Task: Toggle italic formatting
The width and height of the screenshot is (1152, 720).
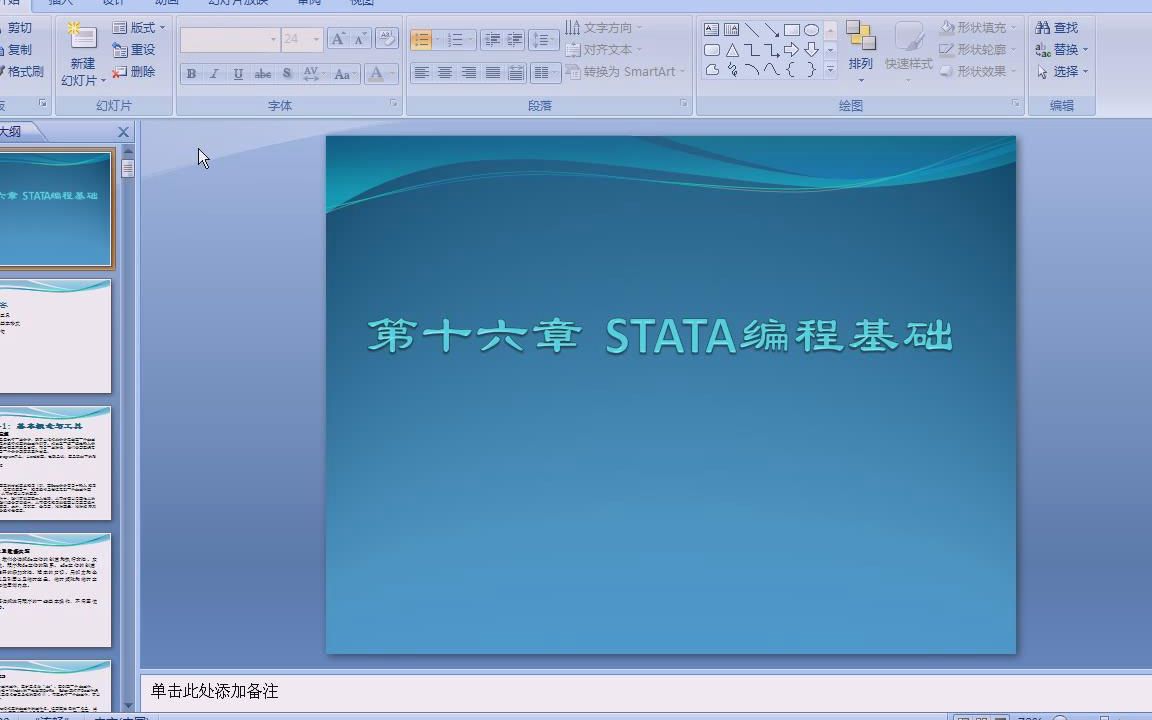Action: [x=213, y=73]
